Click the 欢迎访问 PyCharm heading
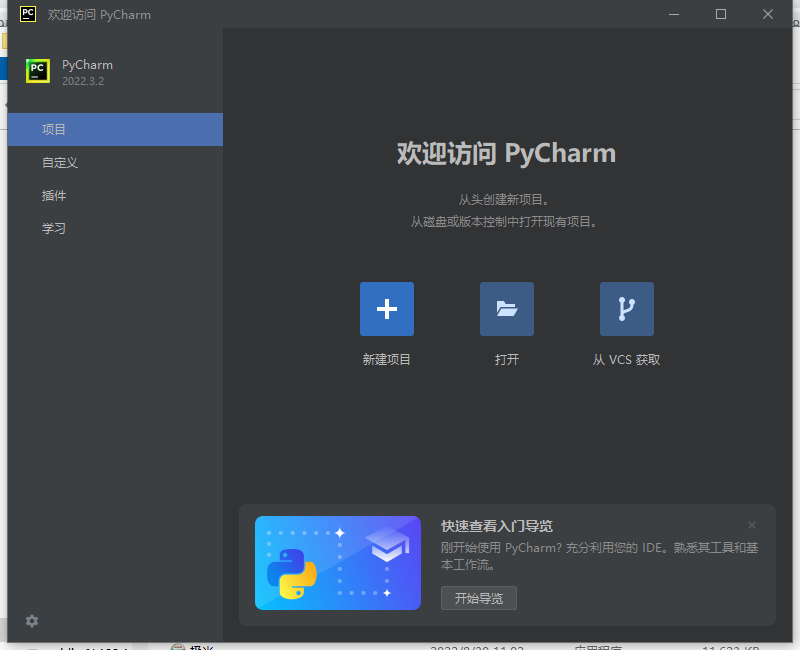Image resolution: width=800 pixels, height=650 pixels. click(506, 153)
